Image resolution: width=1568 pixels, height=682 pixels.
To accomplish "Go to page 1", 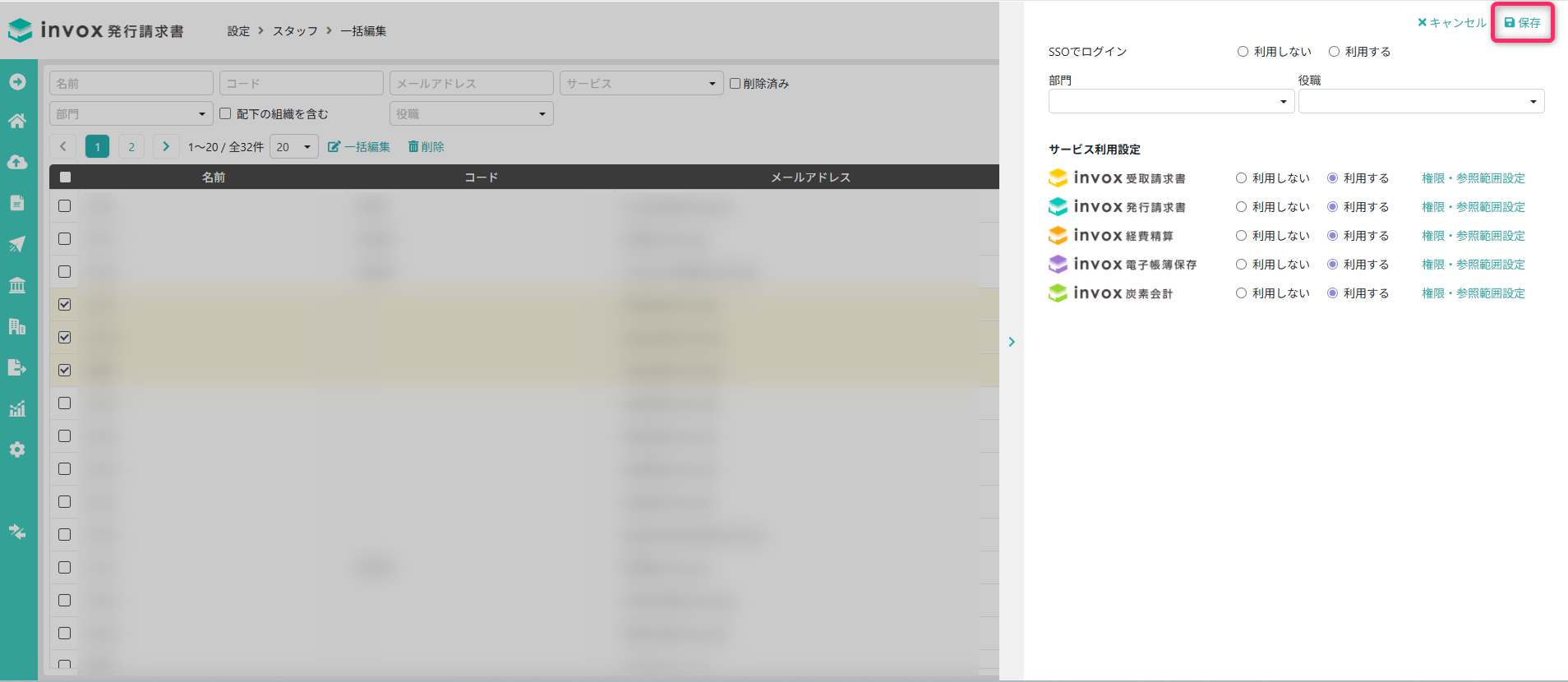I will click(97, 147).
